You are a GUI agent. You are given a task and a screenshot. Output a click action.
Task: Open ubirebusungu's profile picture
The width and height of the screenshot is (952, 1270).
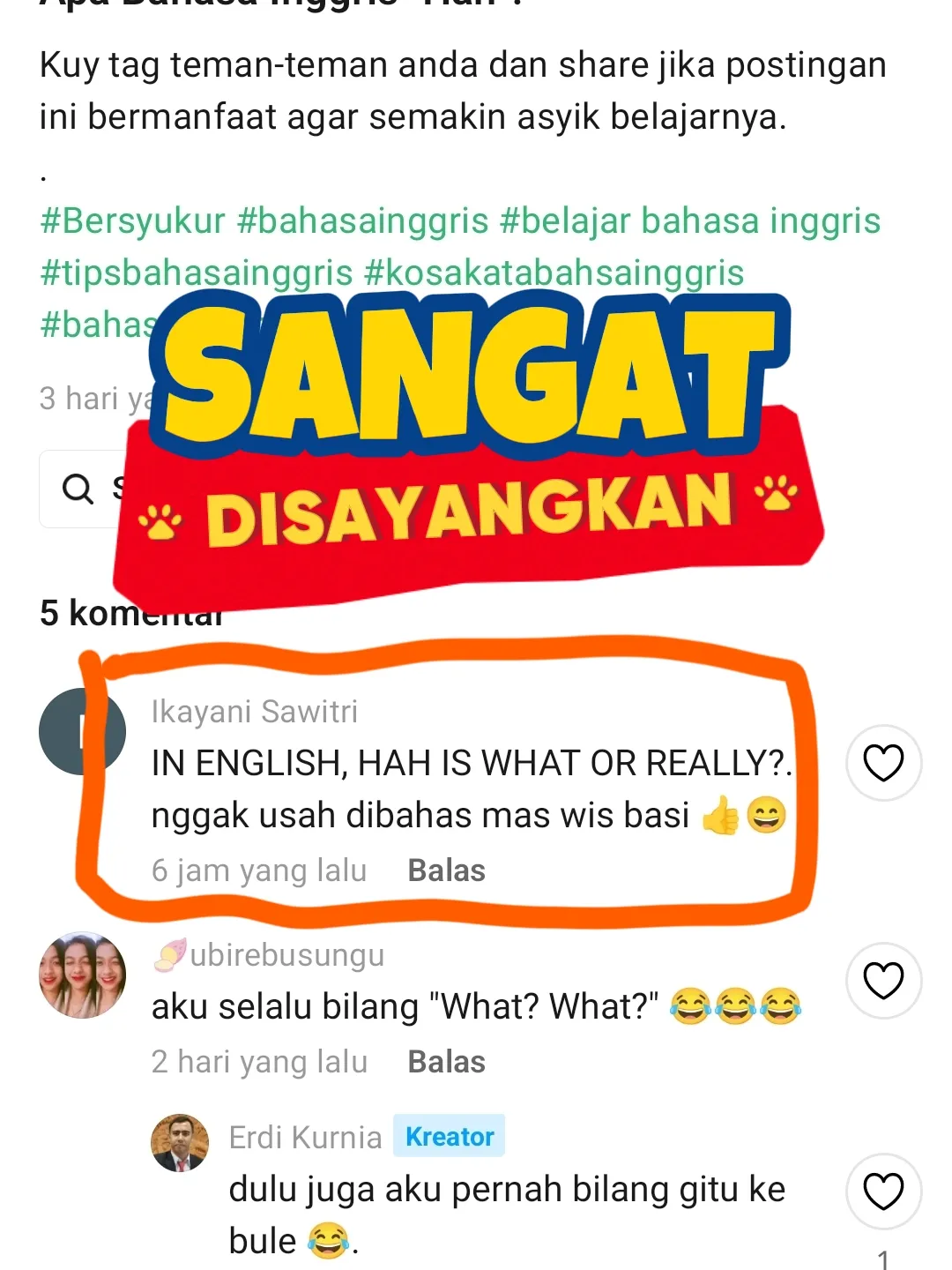pyautogui.click(x=82, y=975)
